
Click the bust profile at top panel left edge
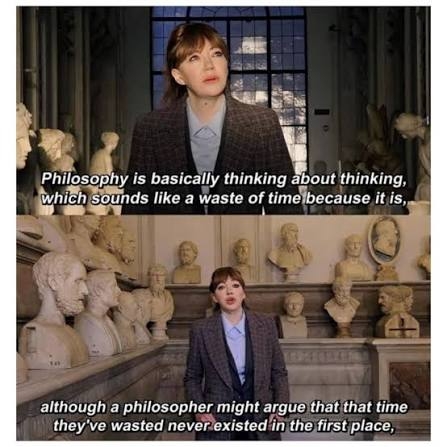(x=24, y=137)
